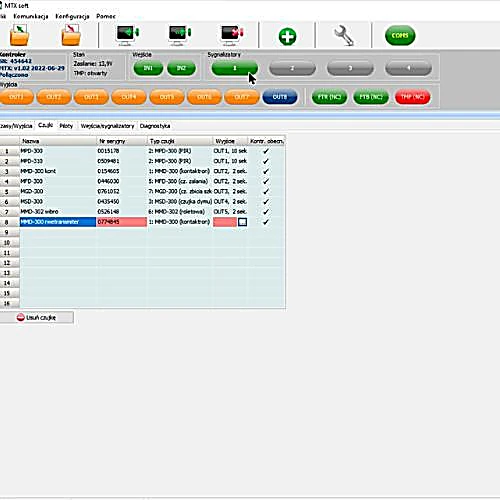The image size is (500, 500).
Task: Click the read from device monitor icon
Action: coord(127,35)
